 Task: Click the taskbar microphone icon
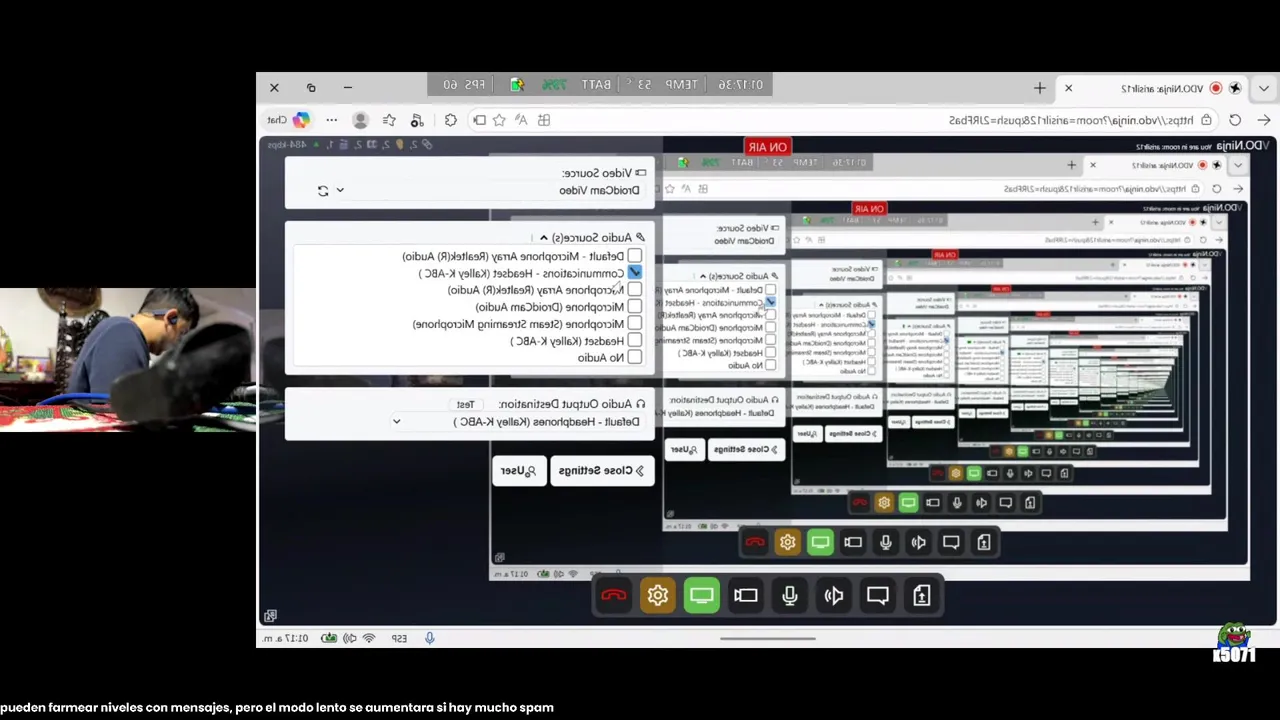(430, 638)
